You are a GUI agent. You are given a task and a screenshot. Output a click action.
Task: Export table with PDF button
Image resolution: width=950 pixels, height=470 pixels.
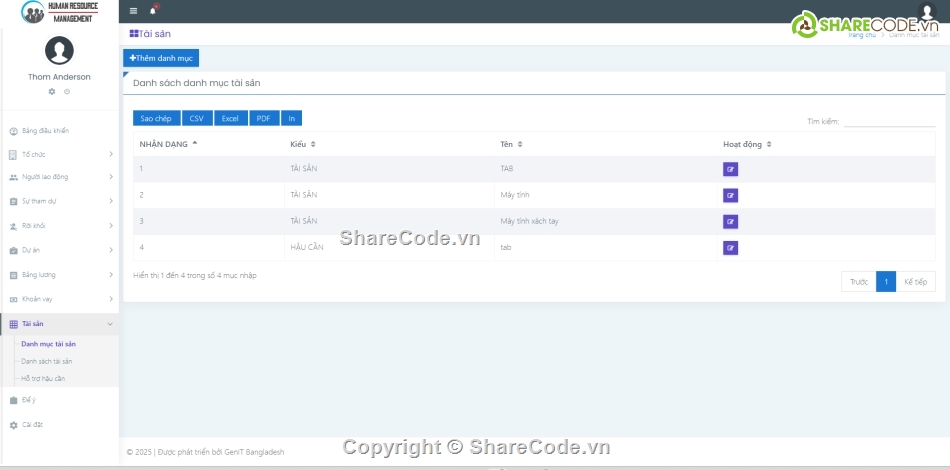pos(264,118)
